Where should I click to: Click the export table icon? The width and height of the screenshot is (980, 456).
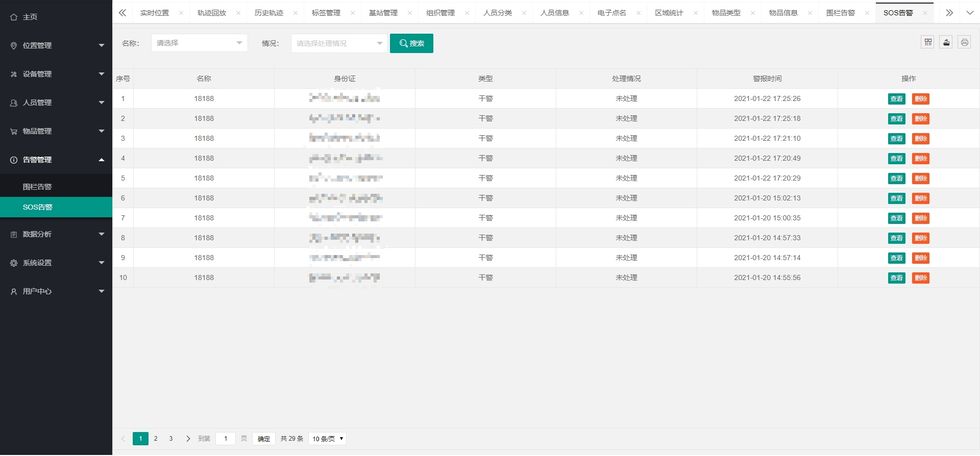click(x=946, y=43)
